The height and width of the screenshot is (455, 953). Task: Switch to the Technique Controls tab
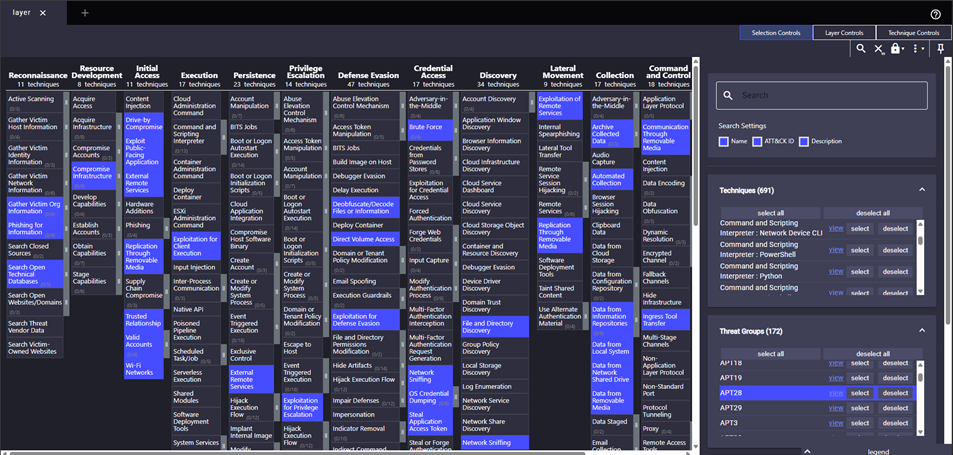point(913,33)
